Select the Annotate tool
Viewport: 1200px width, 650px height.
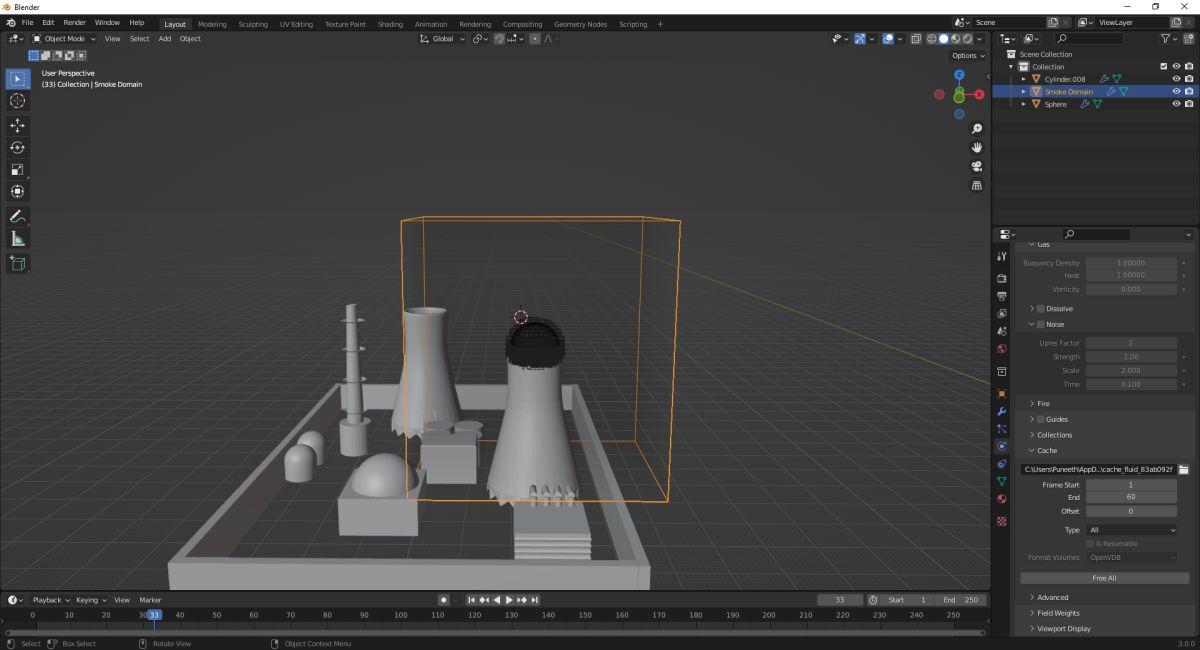pos(18,216)
